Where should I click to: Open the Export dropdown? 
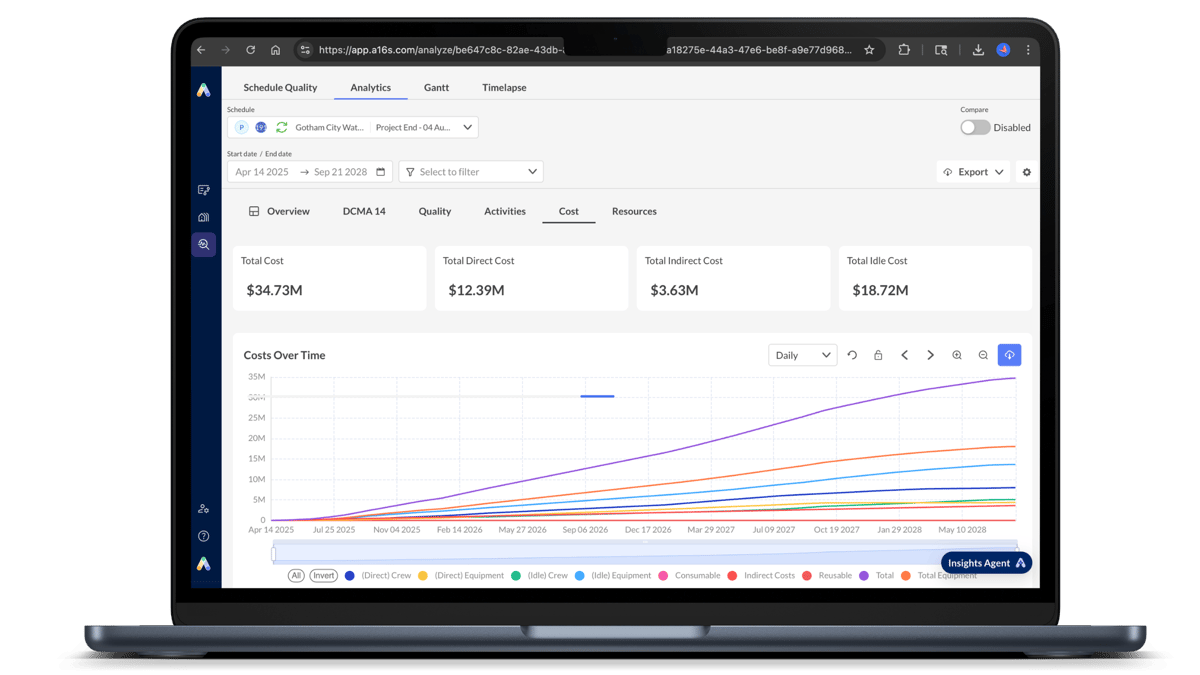point(973,172)
